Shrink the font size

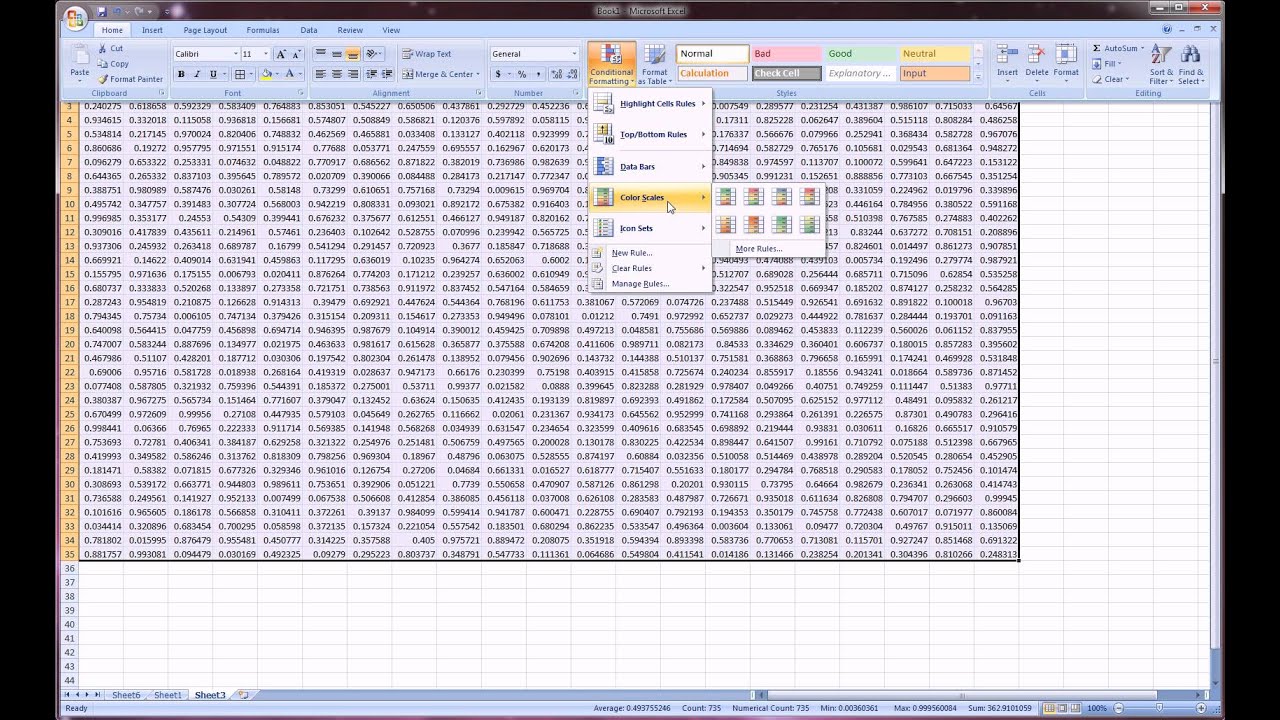(297, 54)
